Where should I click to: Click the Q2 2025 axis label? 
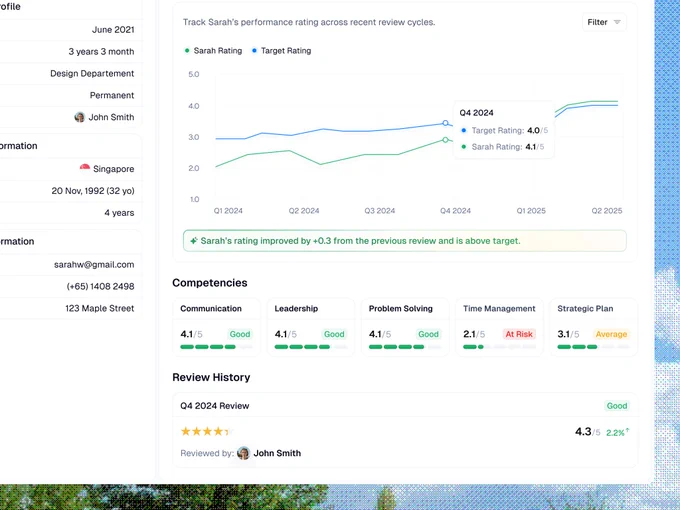(x=607, y=211)
